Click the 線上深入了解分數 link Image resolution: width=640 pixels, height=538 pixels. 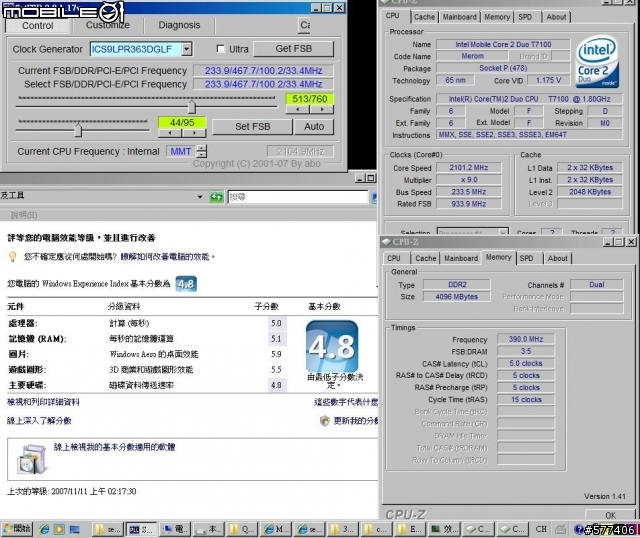click(39, 420)
